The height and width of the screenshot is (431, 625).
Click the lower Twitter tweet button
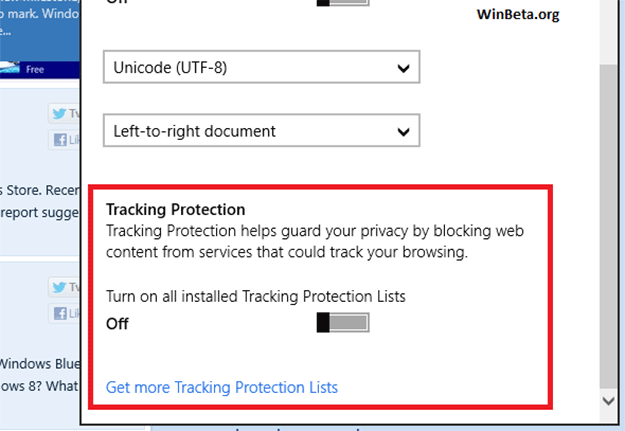coord(65,288)
